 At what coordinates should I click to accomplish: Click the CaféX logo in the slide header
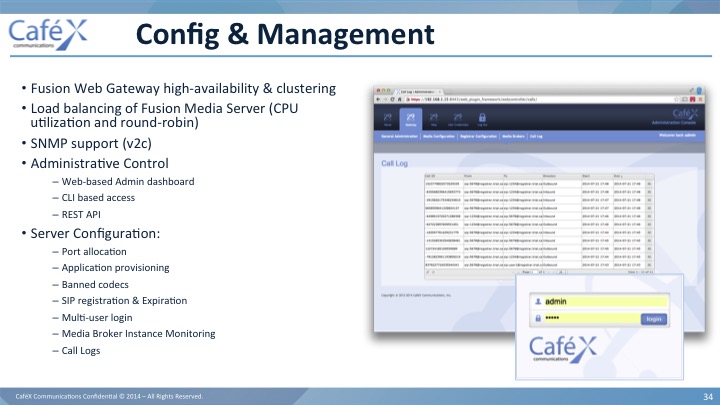(48, 34)
